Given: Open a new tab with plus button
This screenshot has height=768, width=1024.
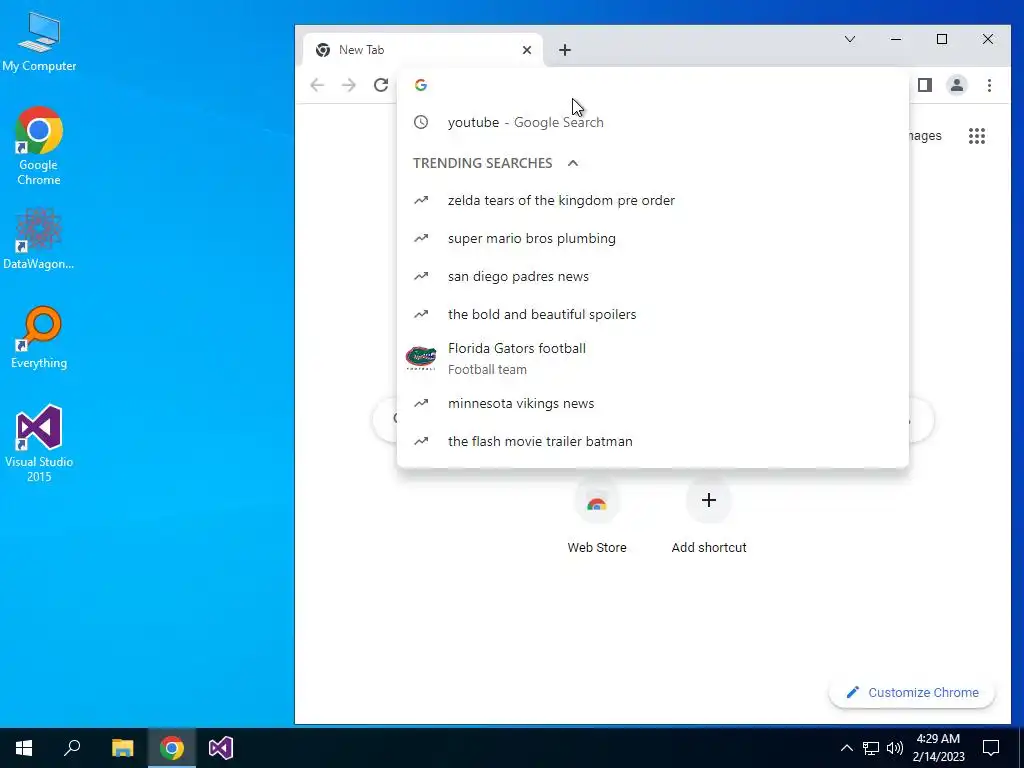Looking at the screenshot, I should 565,50.
